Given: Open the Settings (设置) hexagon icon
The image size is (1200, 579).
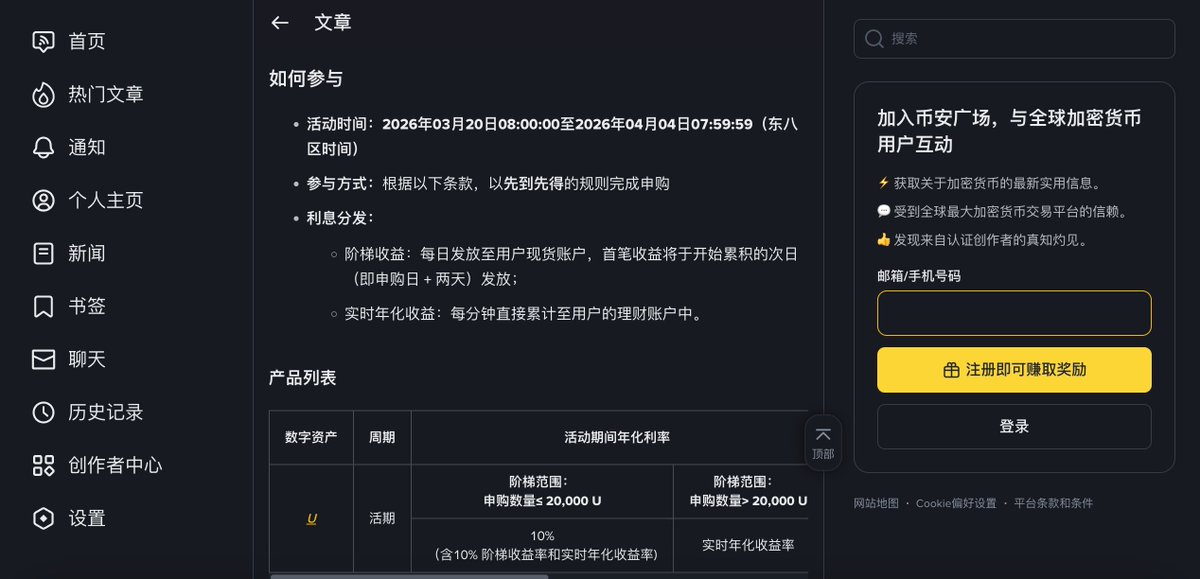Looking at the screenshot, I should (43, 518).
